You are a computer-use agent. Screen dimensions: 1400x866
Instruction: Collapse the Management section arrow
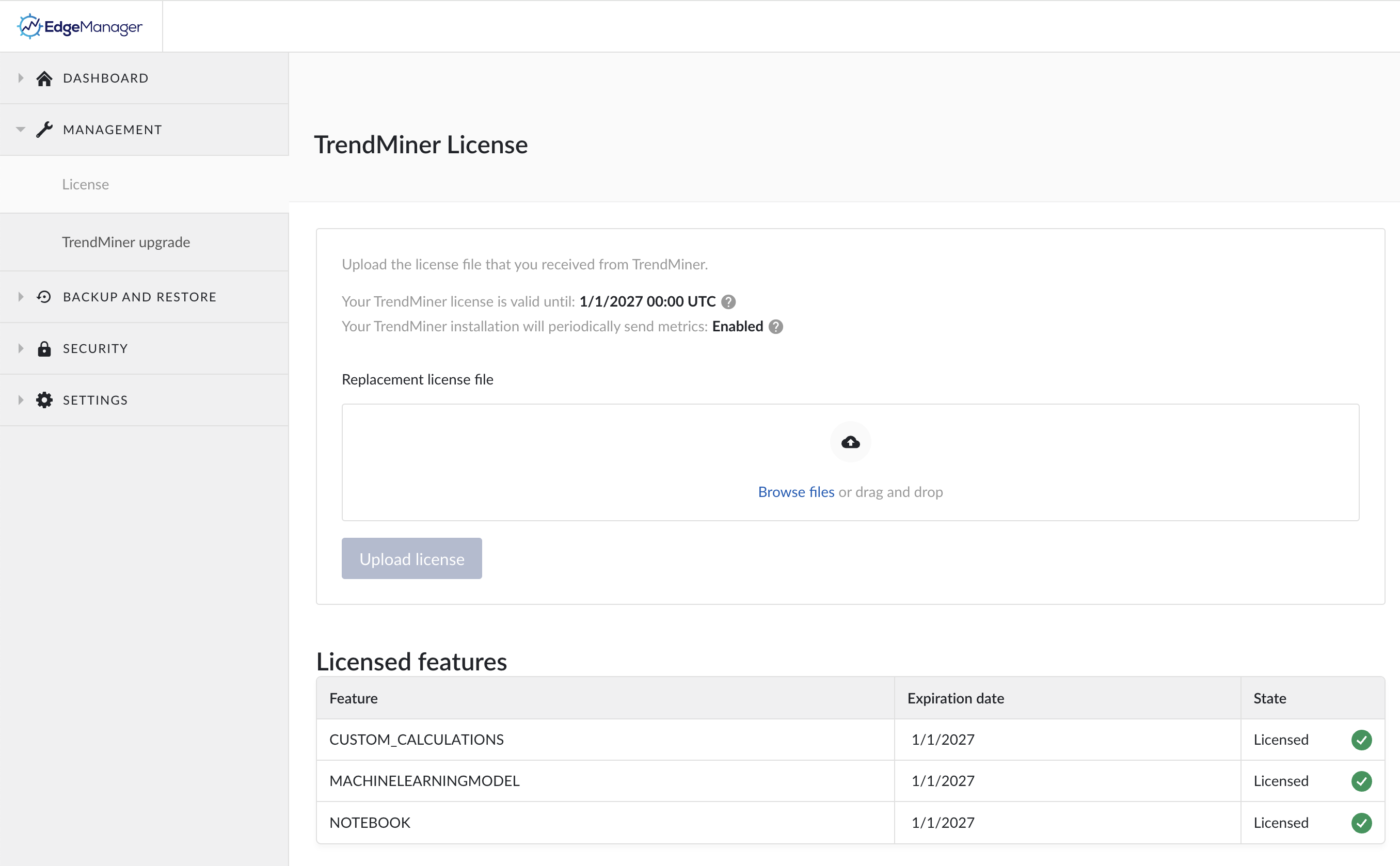coord(21,130)
